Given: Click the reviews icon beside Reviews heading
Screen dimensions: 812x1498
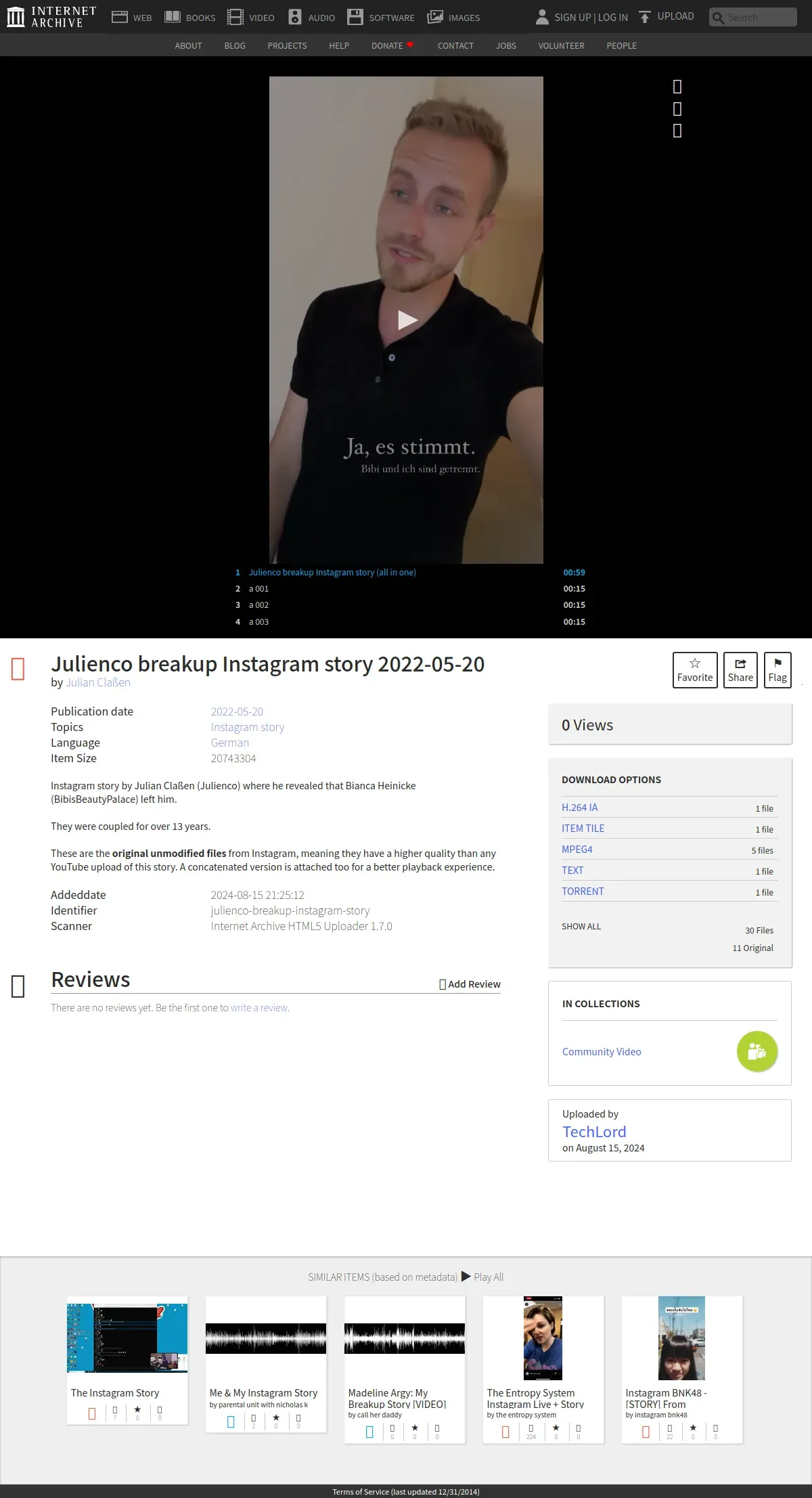Looking at the screenshot, I should pyautogui.click(x=18, y=986).
